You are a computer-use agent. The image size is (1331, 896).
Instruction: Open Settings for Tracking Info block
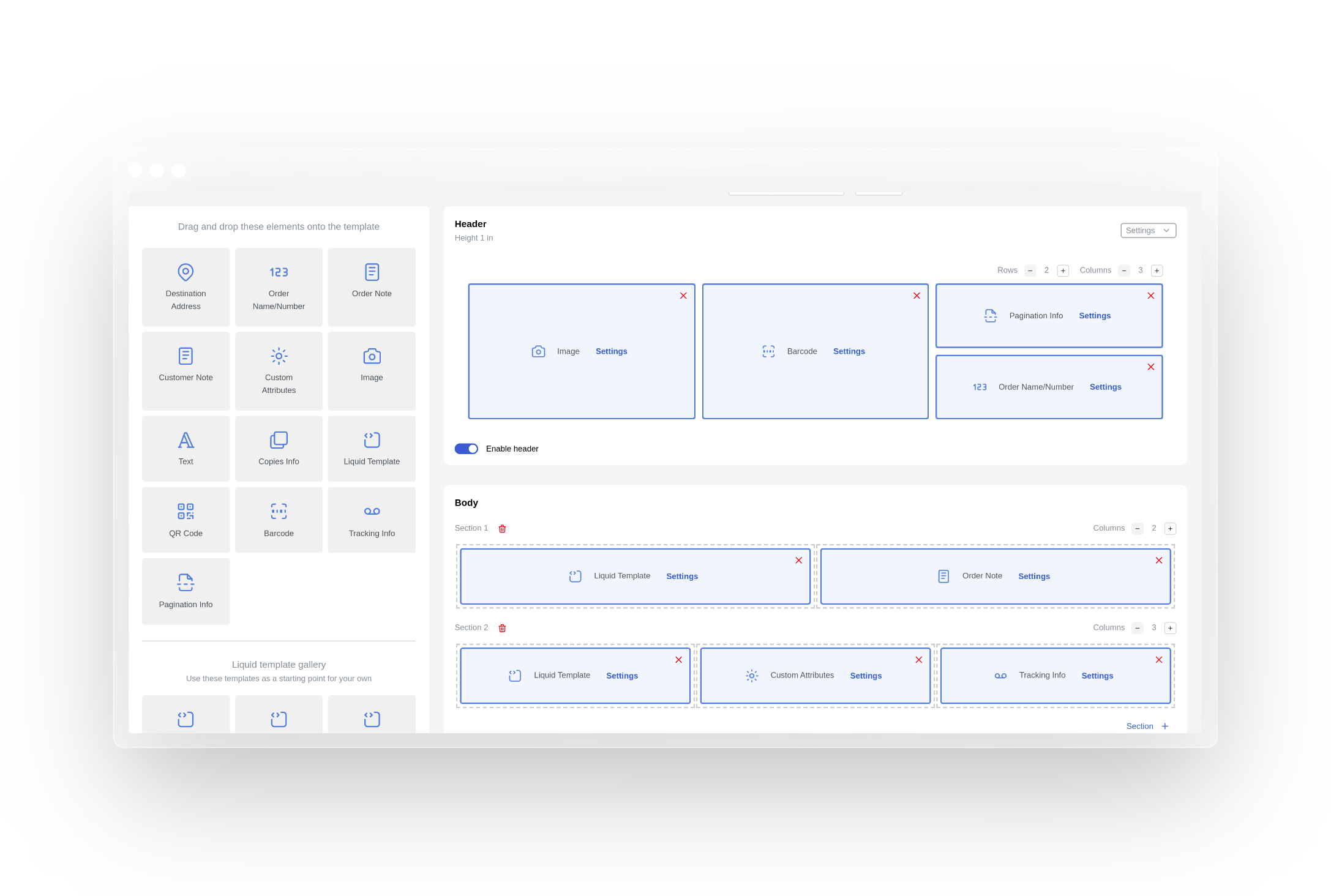click(x=1097, y=676)
